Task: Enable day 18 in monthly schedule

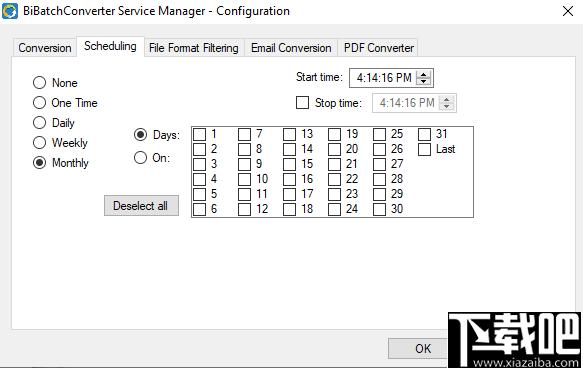Action: (x=289, y=209)
